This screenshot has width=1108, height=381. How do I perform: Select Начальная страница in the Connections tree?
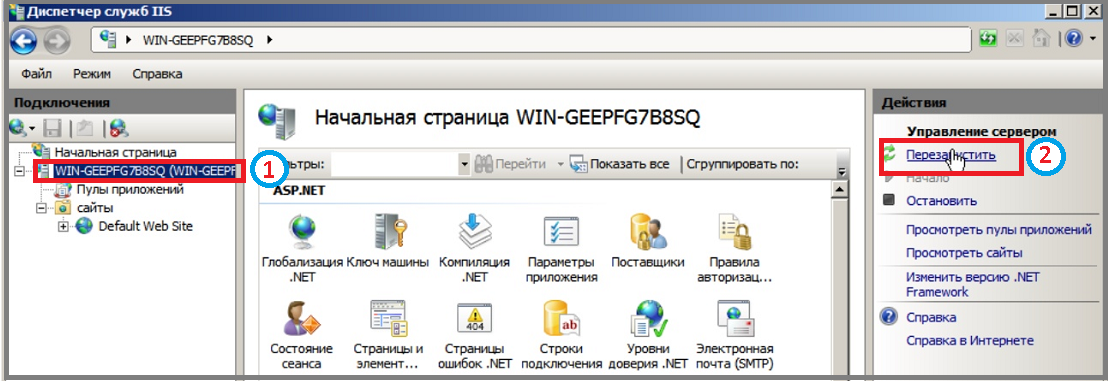115,152
